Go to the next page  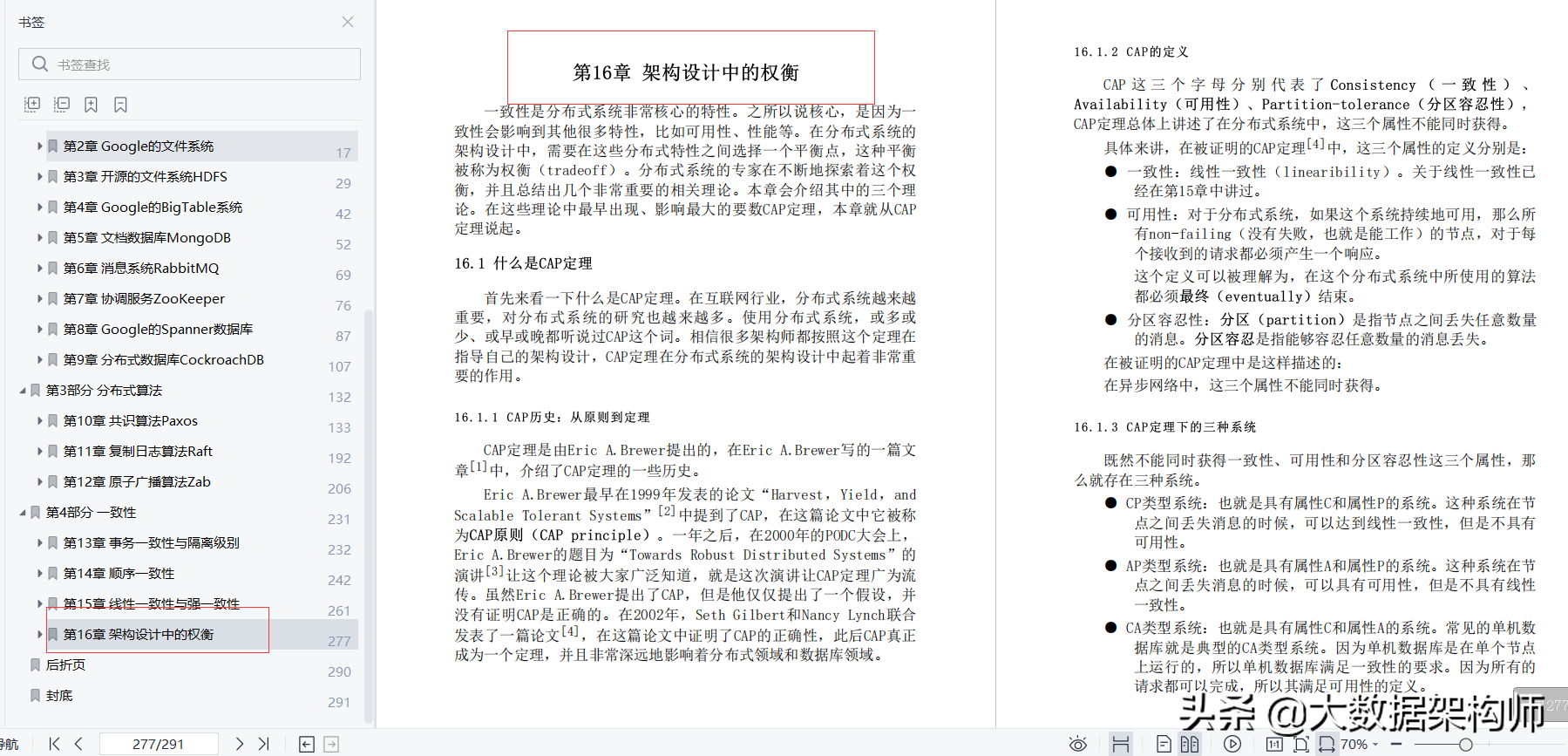click(x=239, y=744)
